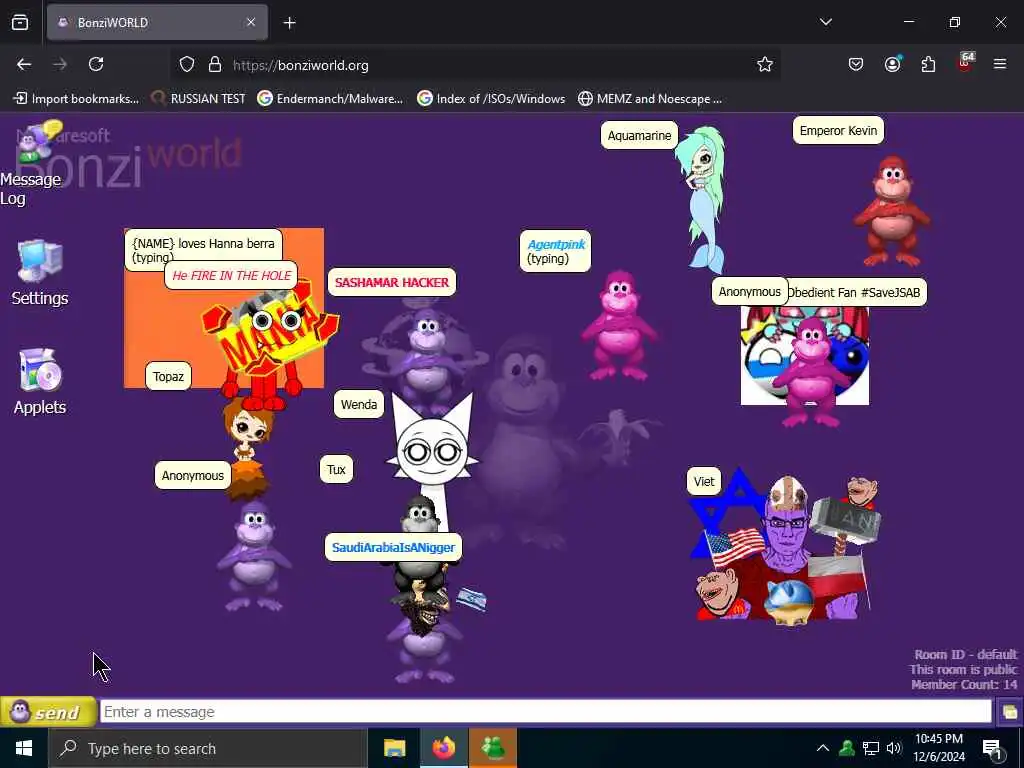
Task: Open Index of /ISOs/Windows bookmark
Action: click(491, 99)
